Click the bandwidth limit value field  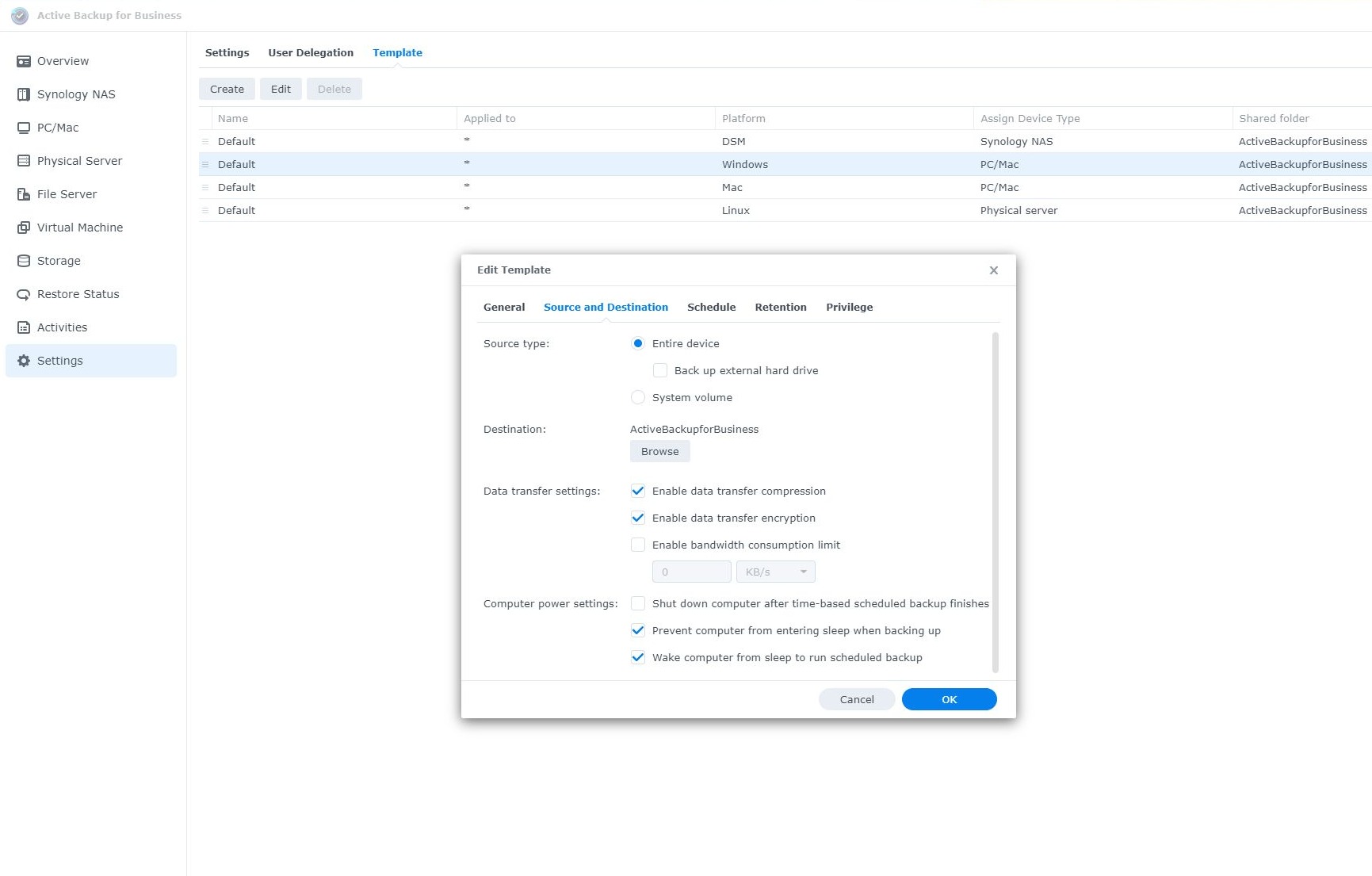[x=691, y=572]
